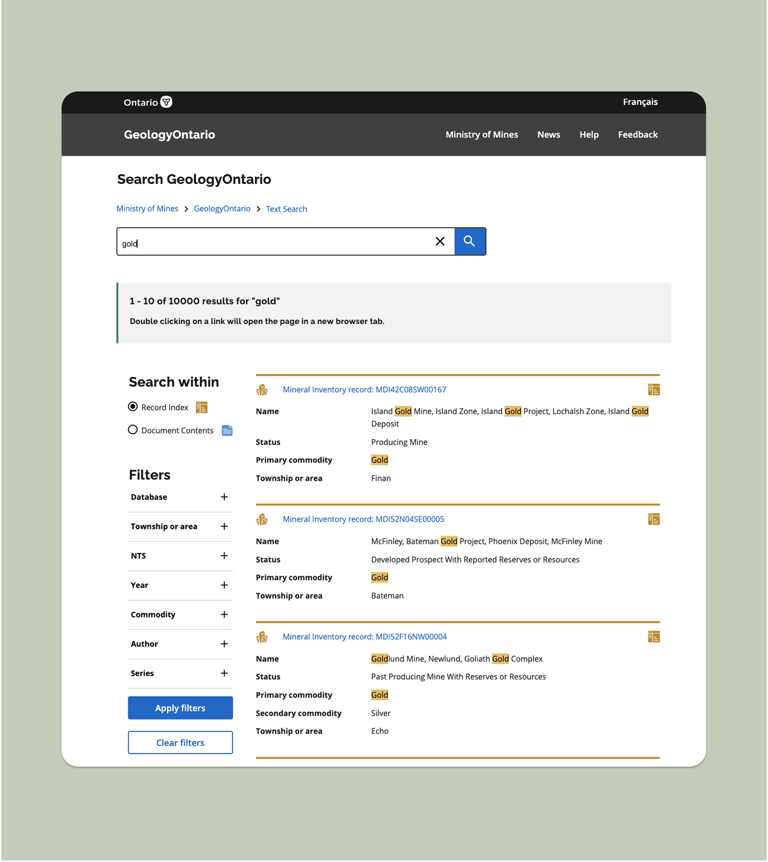
Task: Click the "McFinley, Bateman Gold Project" name text
Action: (427, 541)
